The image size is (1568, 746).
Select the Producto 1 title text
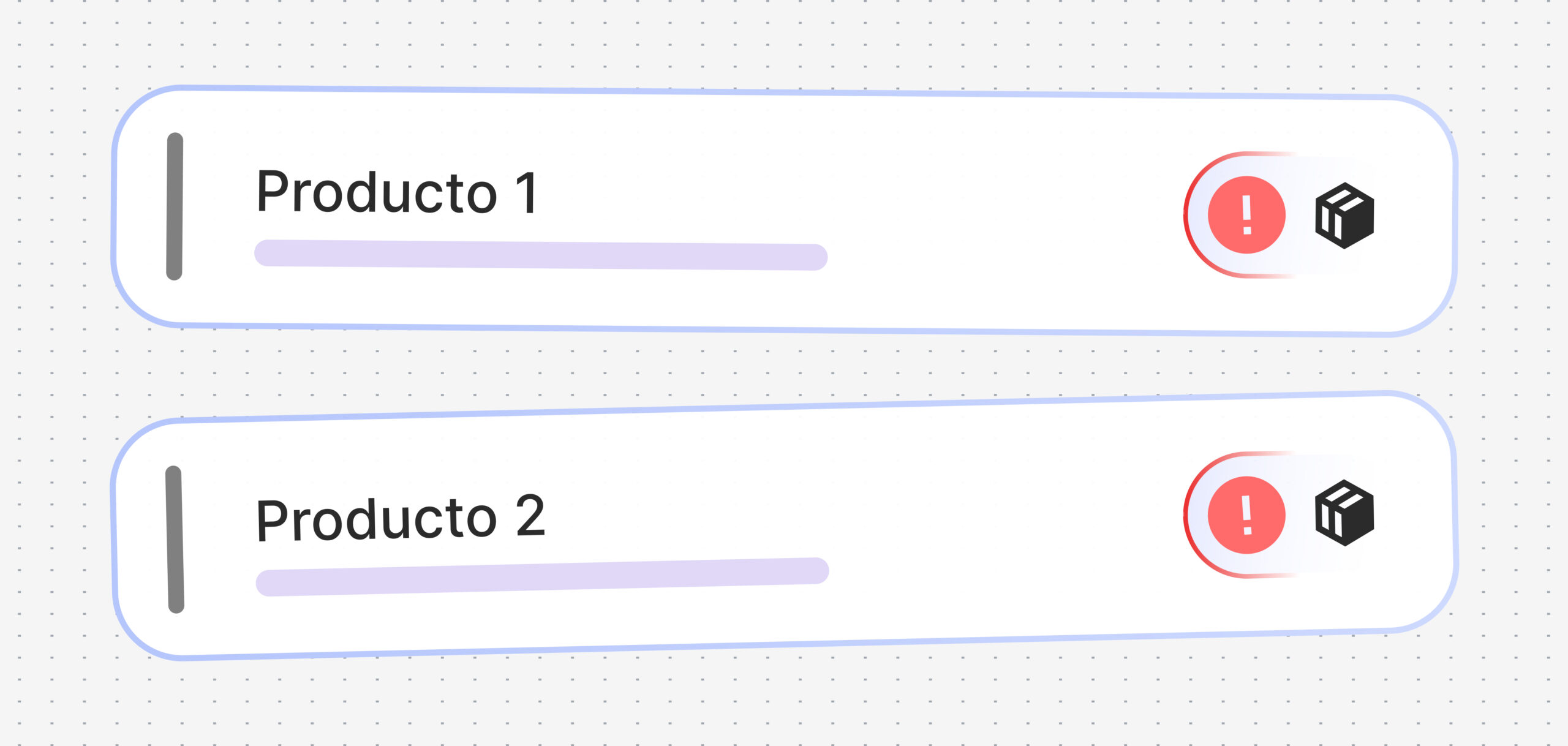(397, 192)
